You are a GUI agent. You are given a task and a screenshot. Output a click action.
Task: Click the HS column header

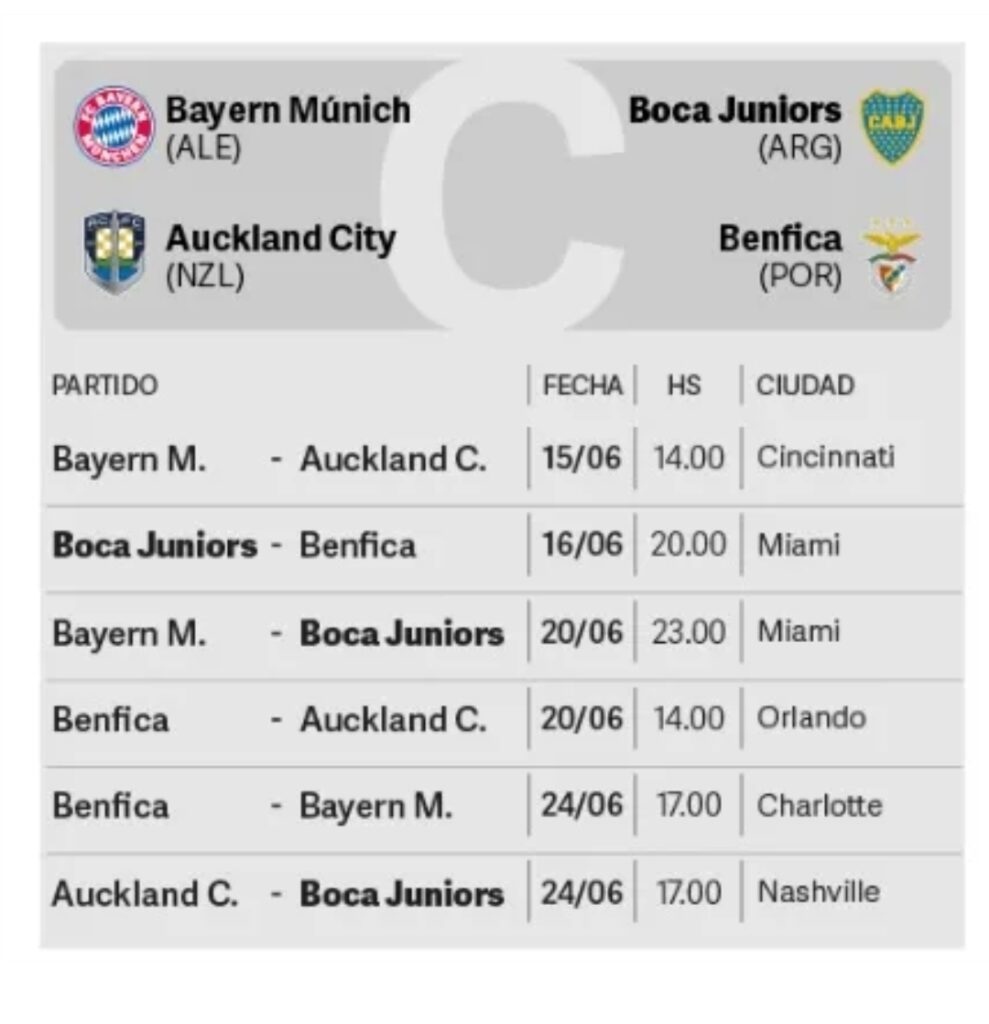pos(684,386)
